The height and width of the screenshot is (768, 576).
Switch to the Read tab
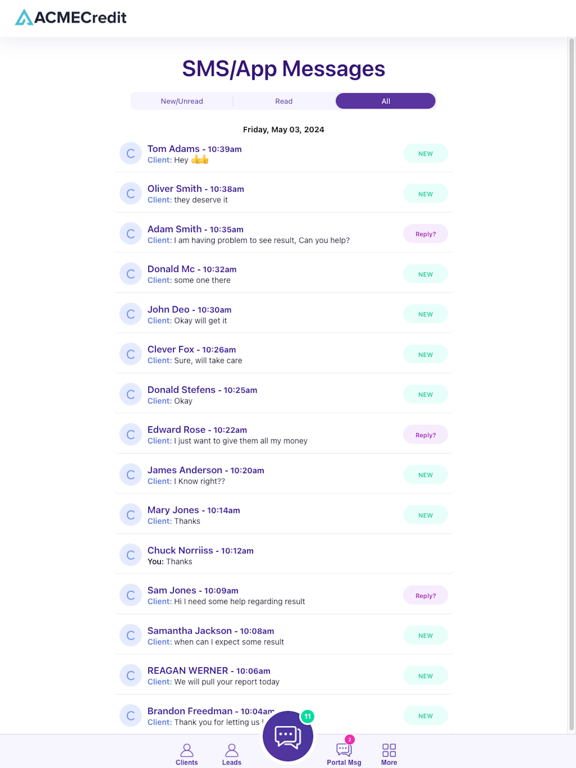tap(284, 101)
